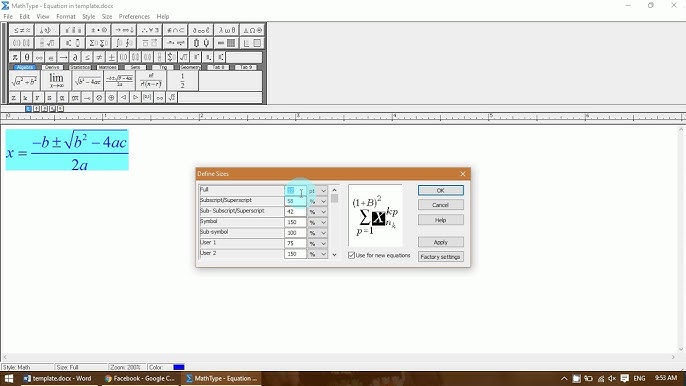Open the matrix templates palette

tap(227, 43)
